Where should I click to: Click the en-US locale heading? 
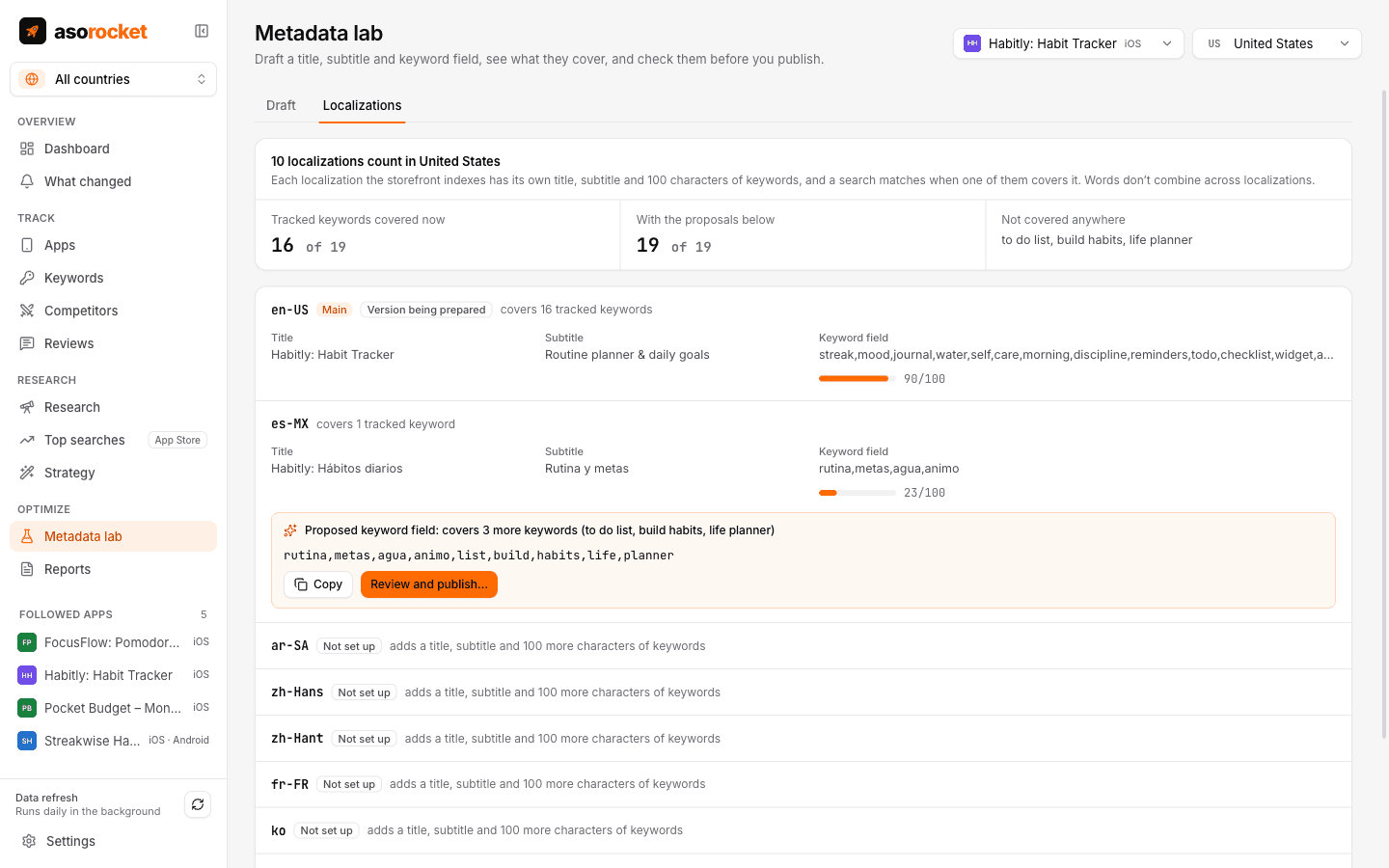pos(289,310)
